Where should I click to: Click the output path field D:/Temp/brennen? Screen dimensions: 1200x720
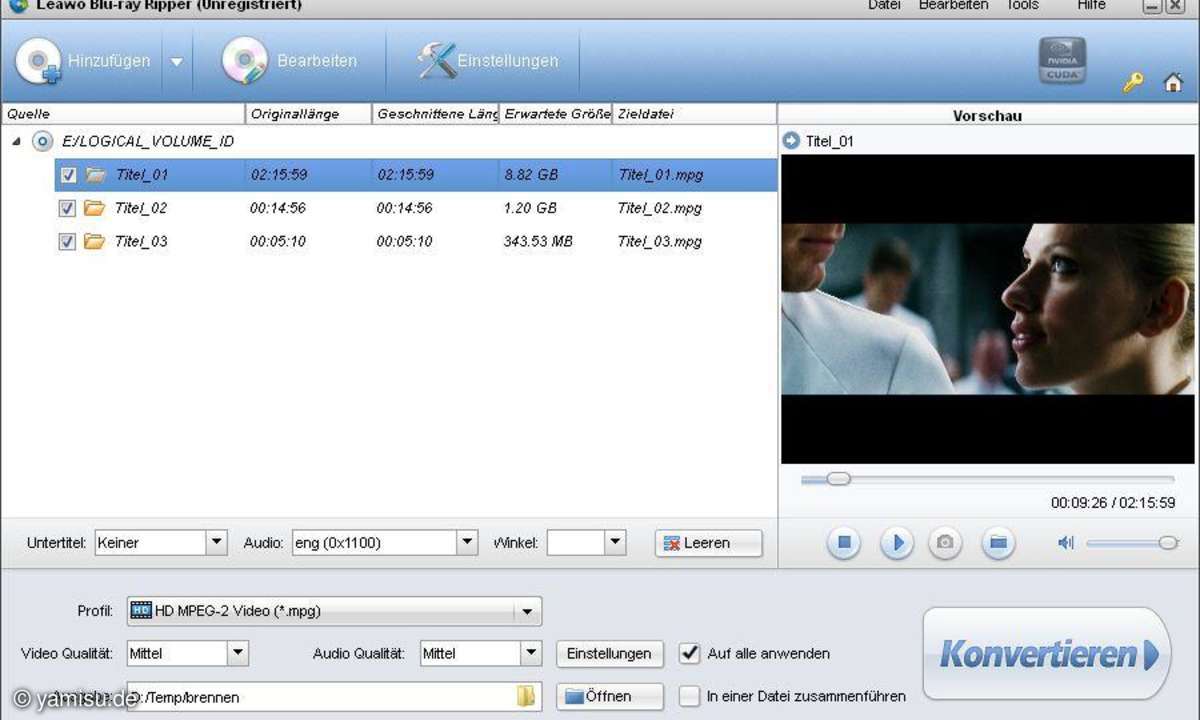pyautogui.click(x=333, y=696)
